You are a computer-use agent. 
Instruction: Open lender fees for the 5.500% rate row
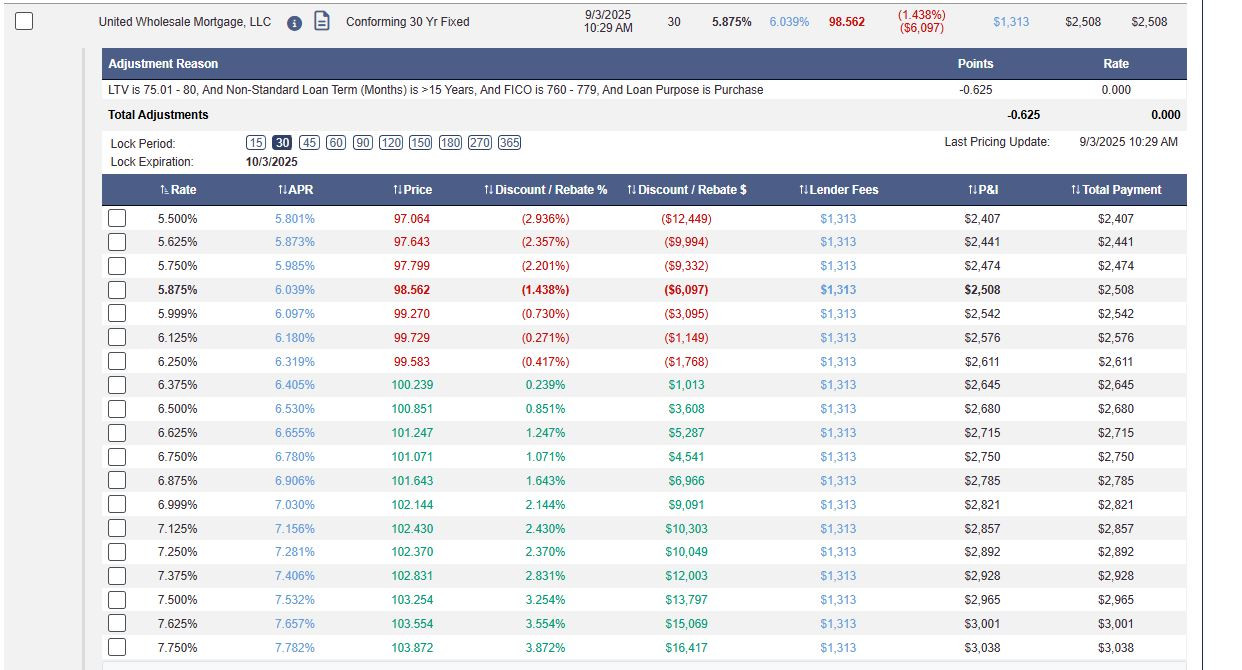[838, 218]
